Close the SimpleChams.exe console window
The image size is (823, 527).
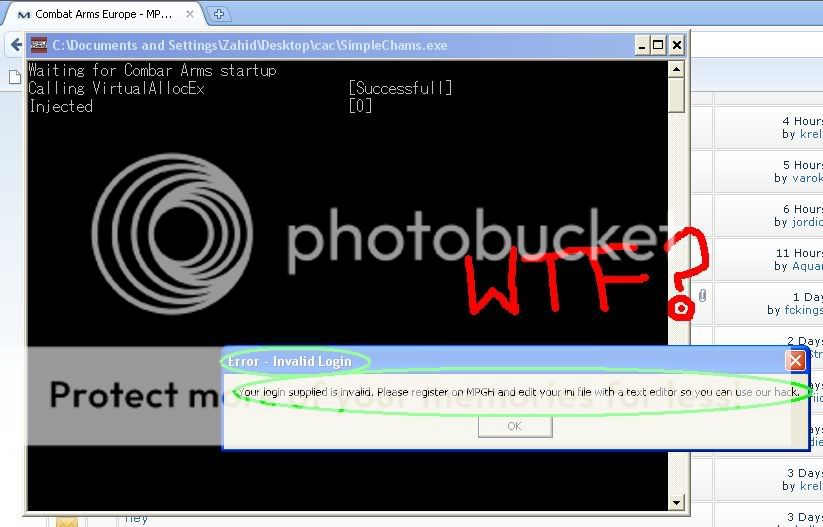pyautogui.click(x=677, y=45)
